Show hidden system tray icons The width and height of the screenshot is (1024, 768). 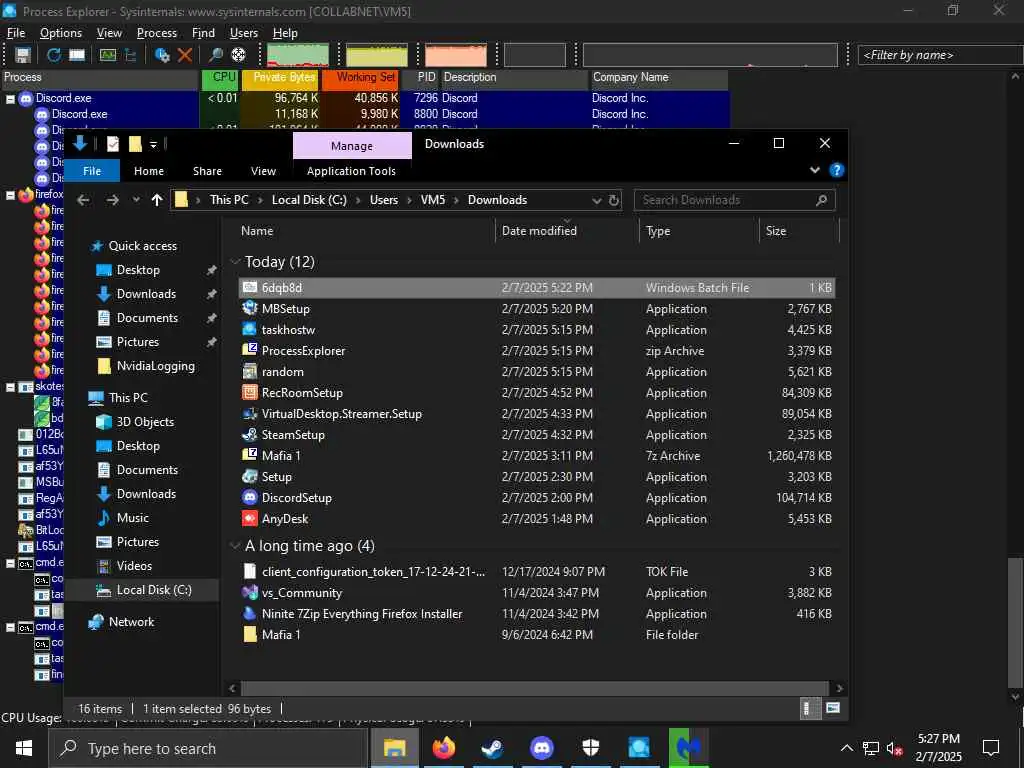pyautogui.click(x=846, y=748)
